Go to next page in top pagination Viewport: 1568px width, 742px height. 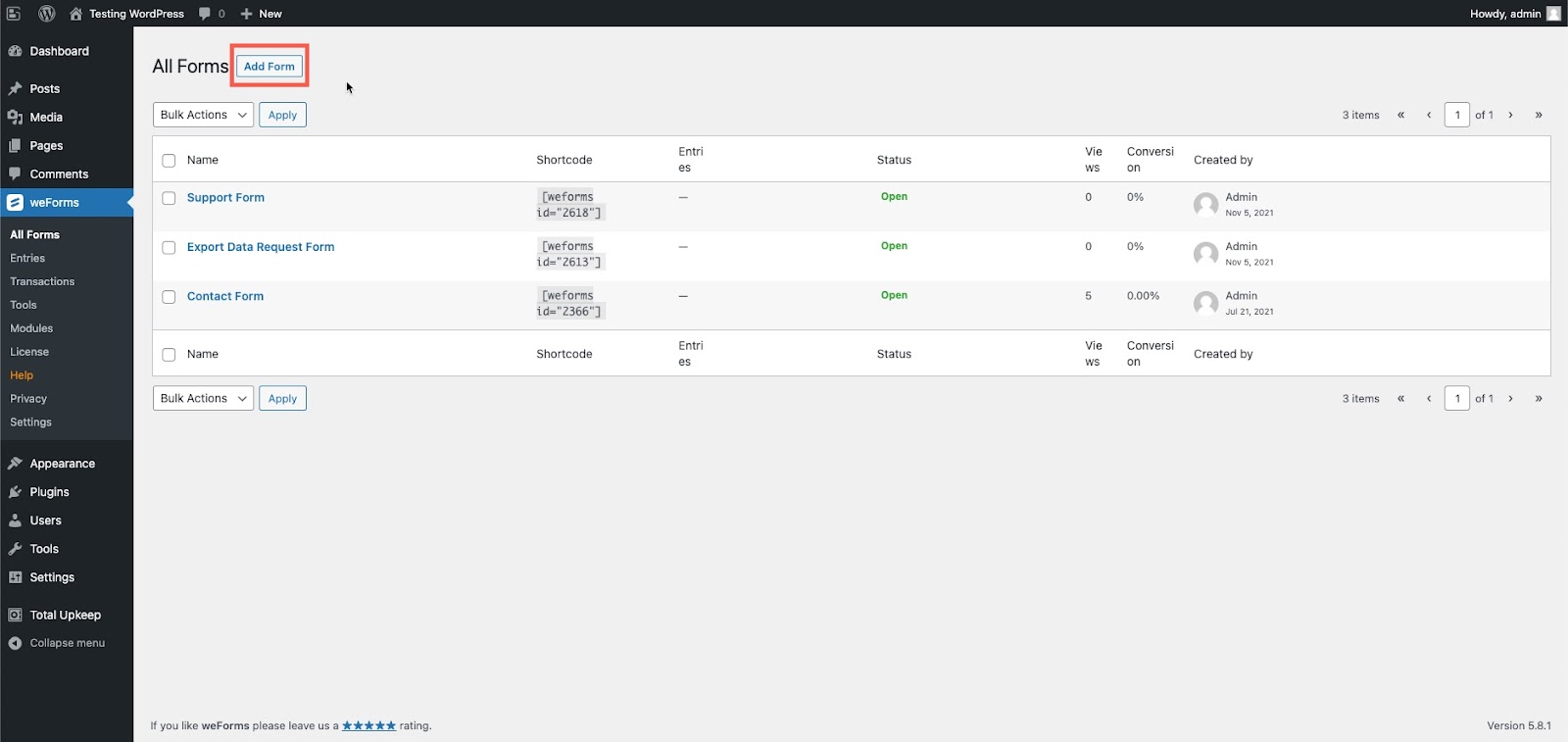1511,115
